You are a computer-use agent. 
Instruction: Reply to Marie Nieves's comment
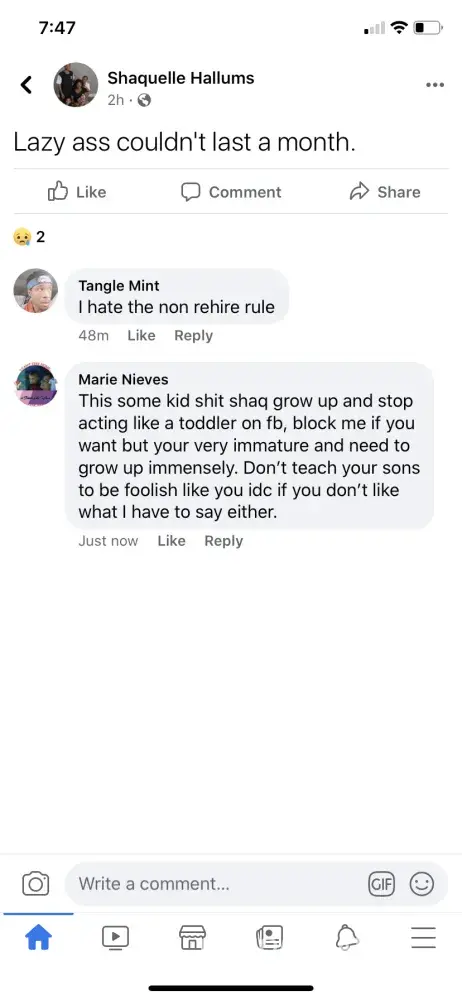coord(223,541)
